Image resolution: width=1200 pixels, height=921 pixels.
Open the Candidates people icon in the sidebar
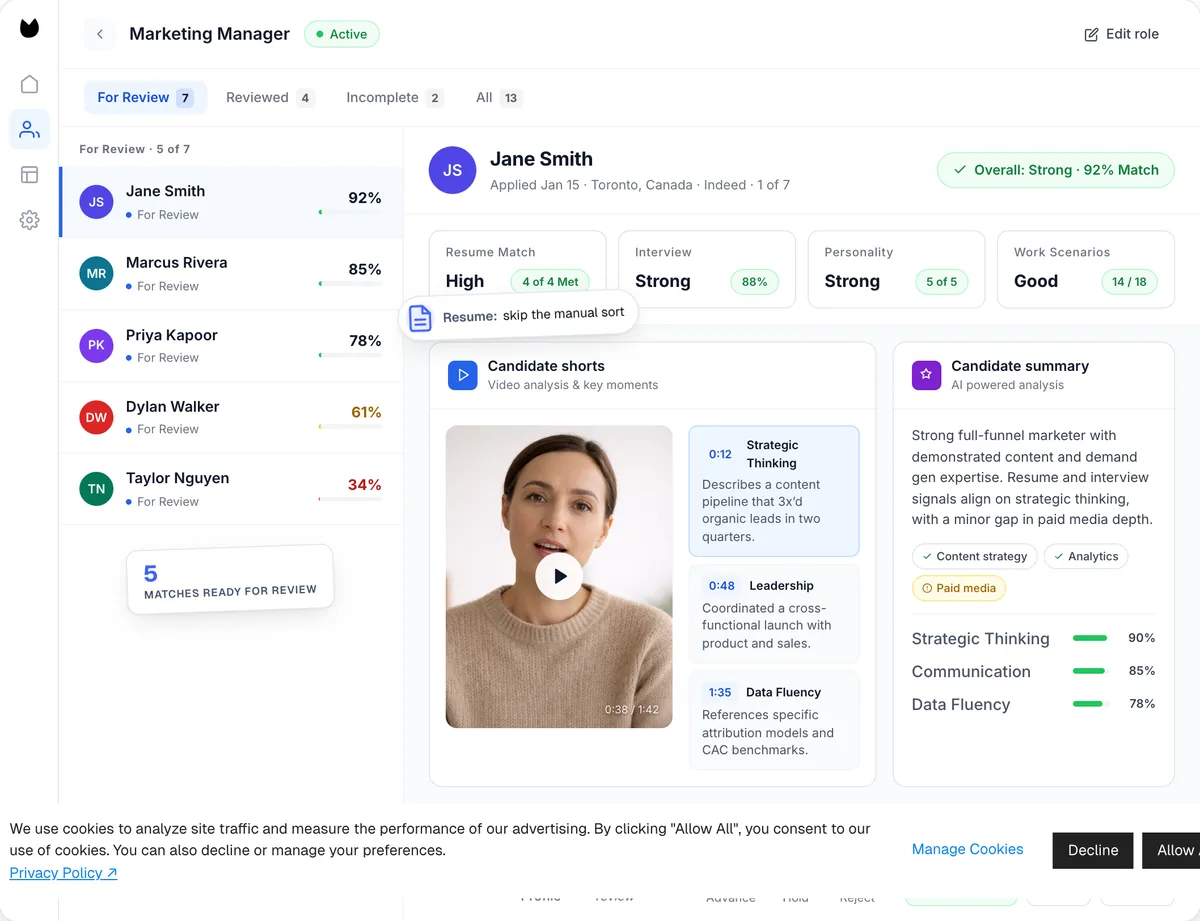[29, 129]
